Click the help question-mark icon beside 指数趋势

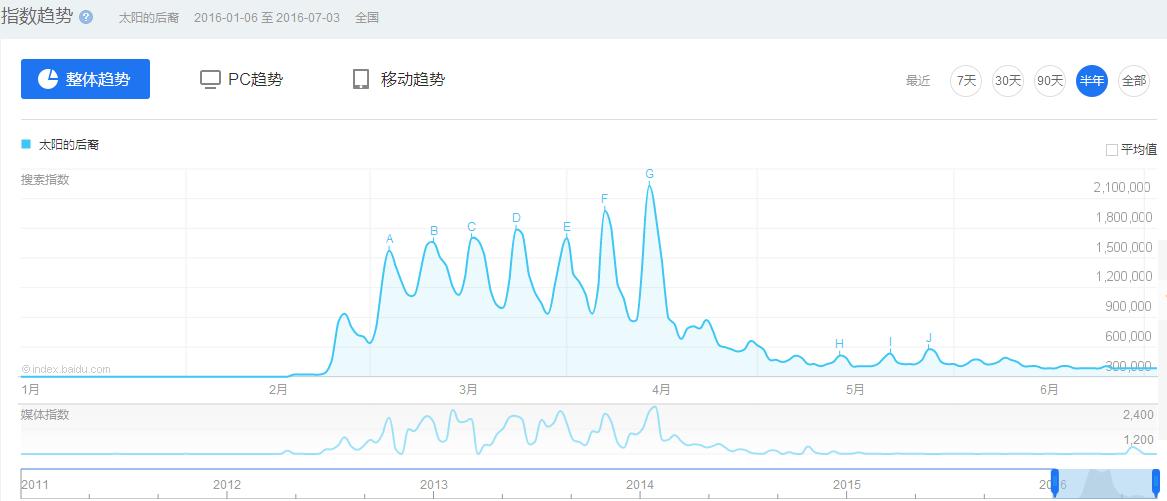click(x=86, y=18)
